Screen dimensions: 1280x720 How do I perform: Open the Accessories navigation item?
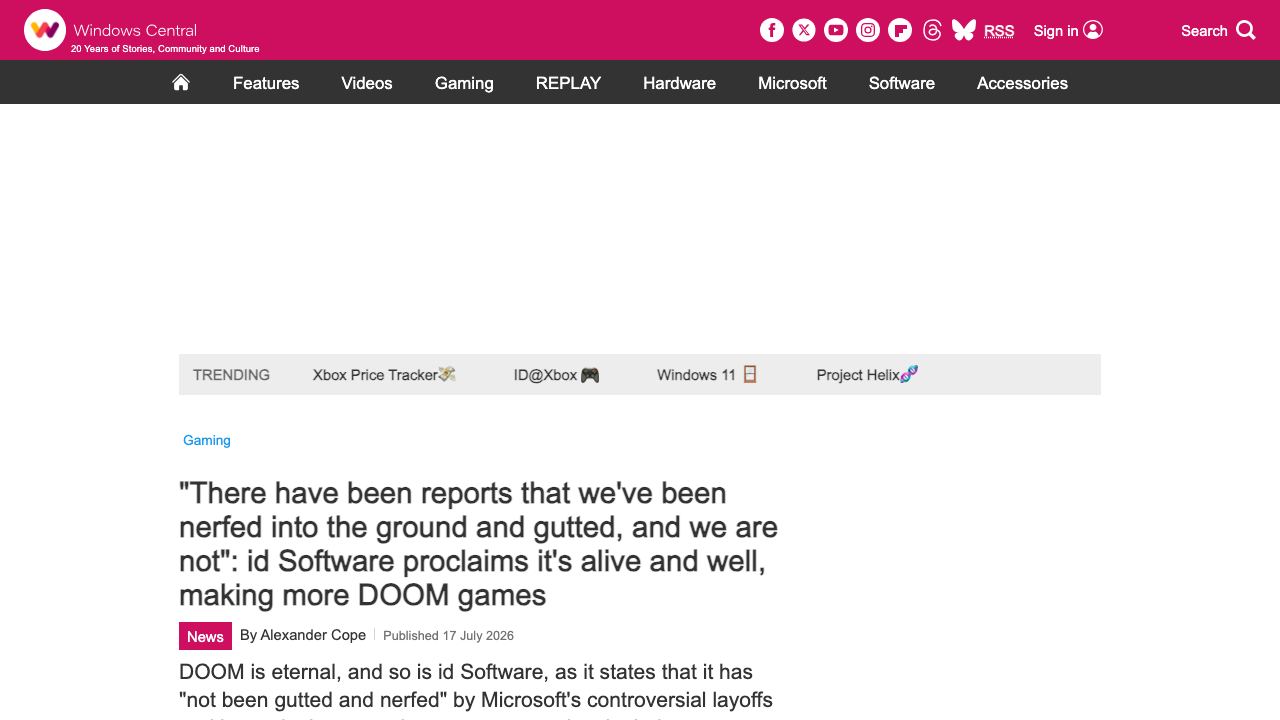coord(1022,83)
